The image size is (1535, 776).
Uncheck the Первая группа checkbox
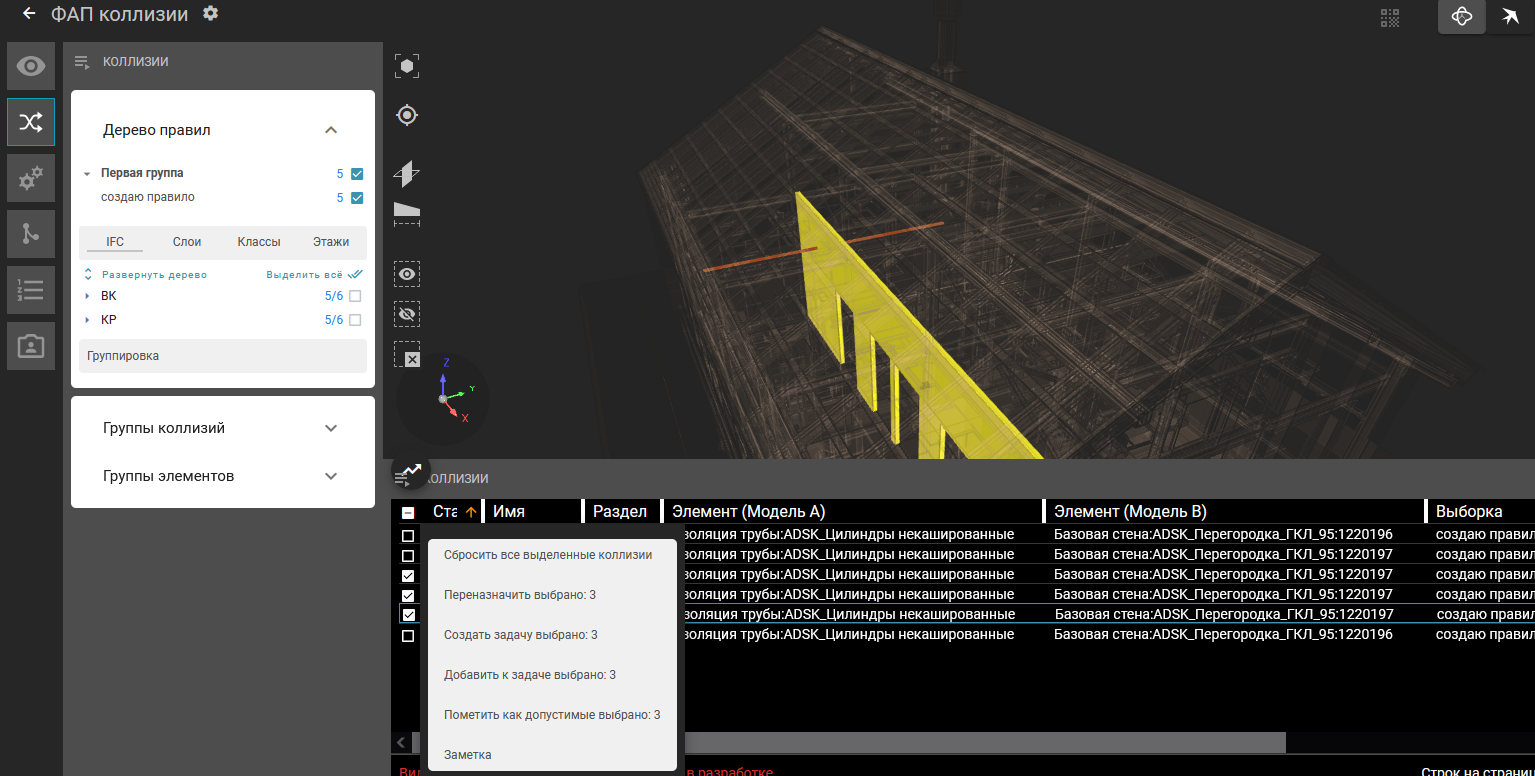pyautogui.click(x=357, y=174)
